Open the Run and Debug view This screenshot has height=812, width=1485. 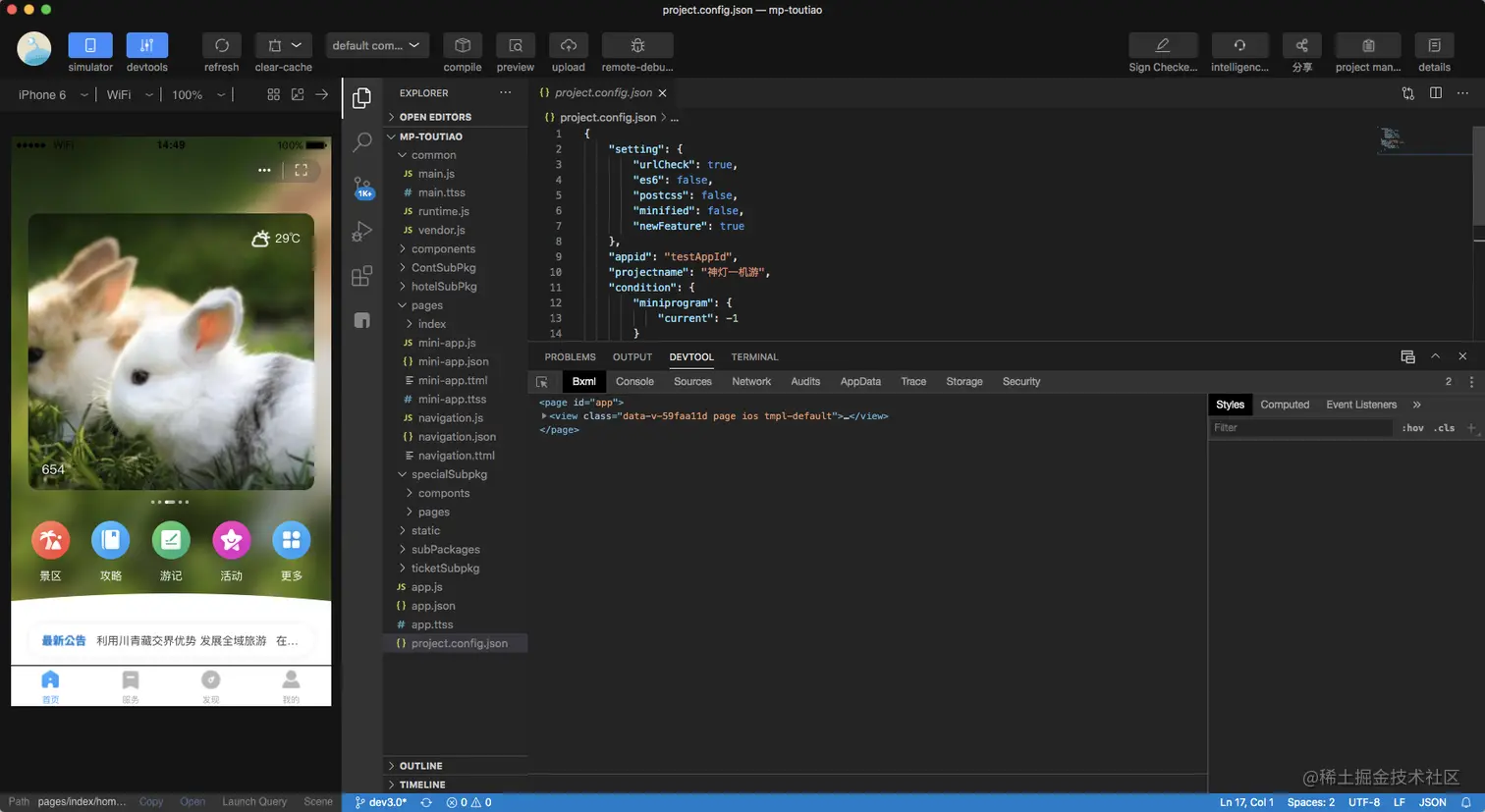[x=362, y=232]
